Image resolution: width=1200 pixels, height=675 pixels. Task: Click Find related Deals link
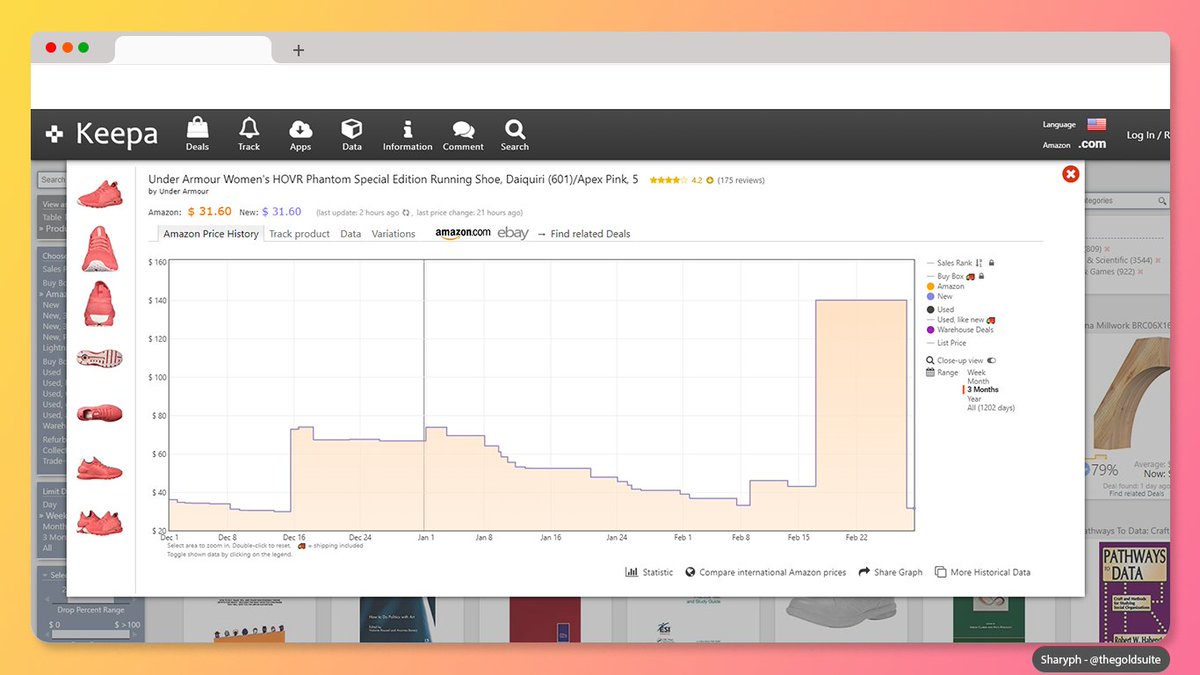coord(589,233)
